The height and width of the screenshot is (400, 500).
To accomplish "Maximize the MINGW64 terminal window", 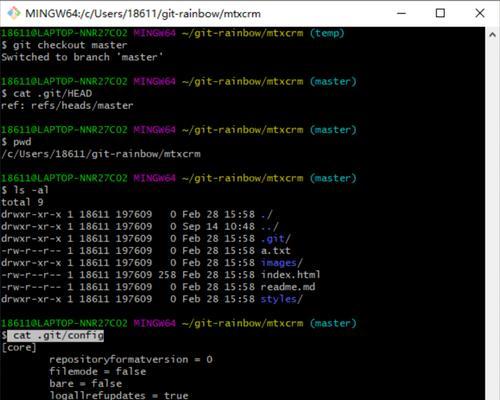I will tap(440, 13).
